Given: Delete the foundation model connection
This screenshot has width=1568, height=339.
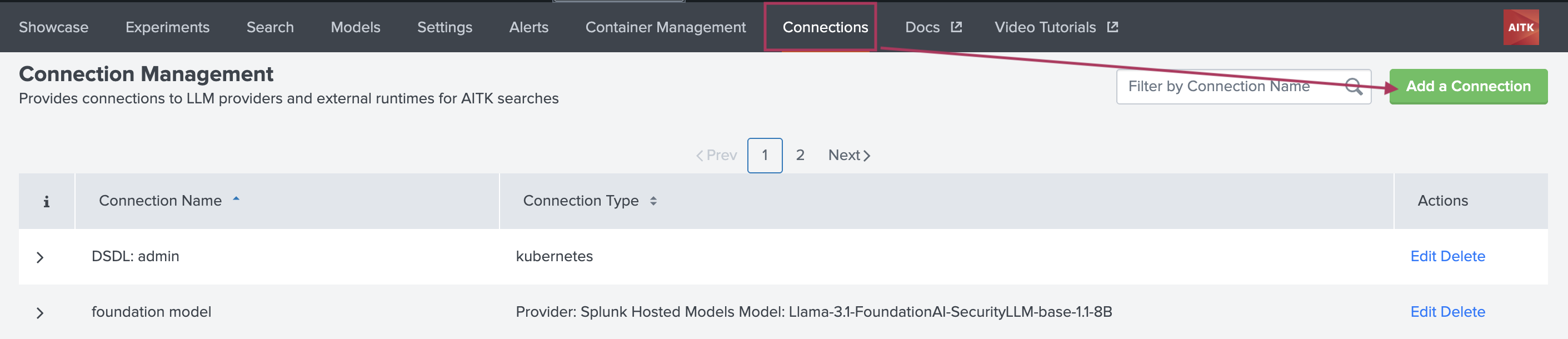Looking at the screenshot, I should [x=1462, y=312].
